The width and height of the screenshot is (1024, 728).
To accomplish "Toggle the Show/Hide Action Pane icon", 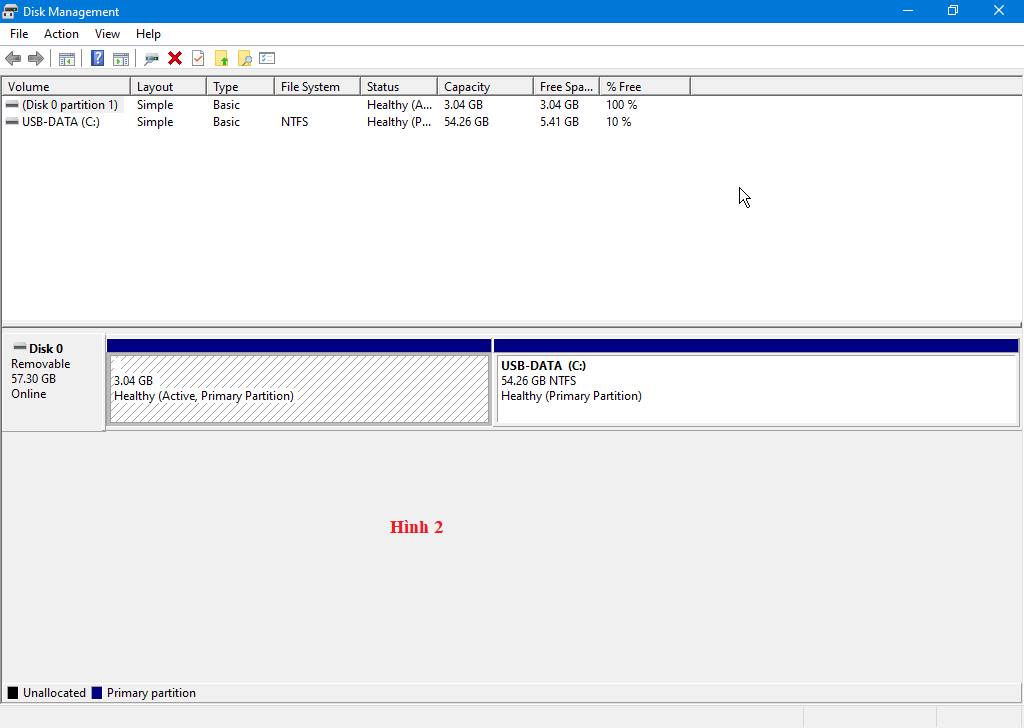I will pyautogui.click(x=121, y=58).
